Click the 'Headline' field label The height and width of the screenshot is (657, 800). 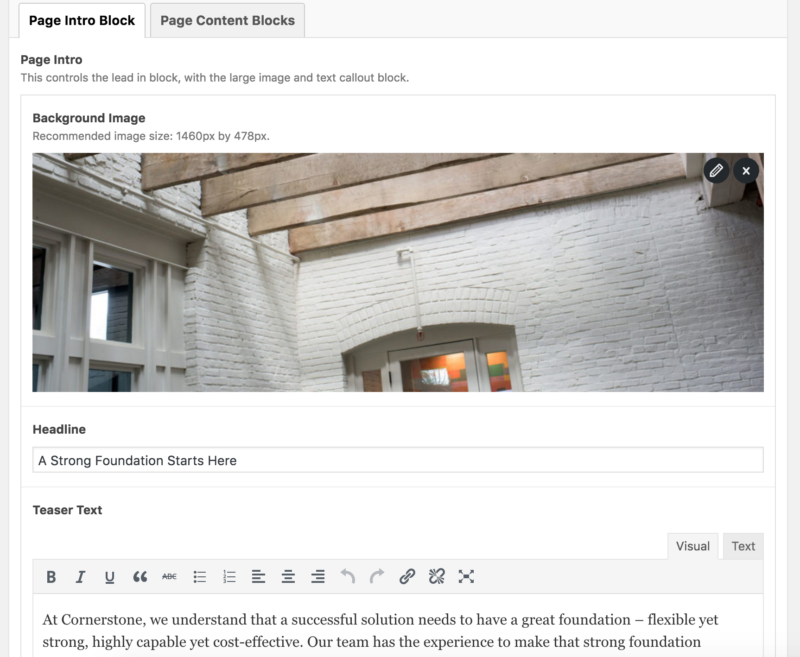point(59,429)
